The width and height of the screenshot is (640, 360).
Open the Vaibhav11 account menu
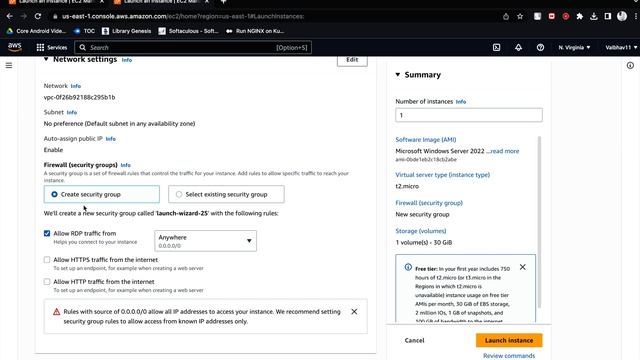click(x=621, y=47)
